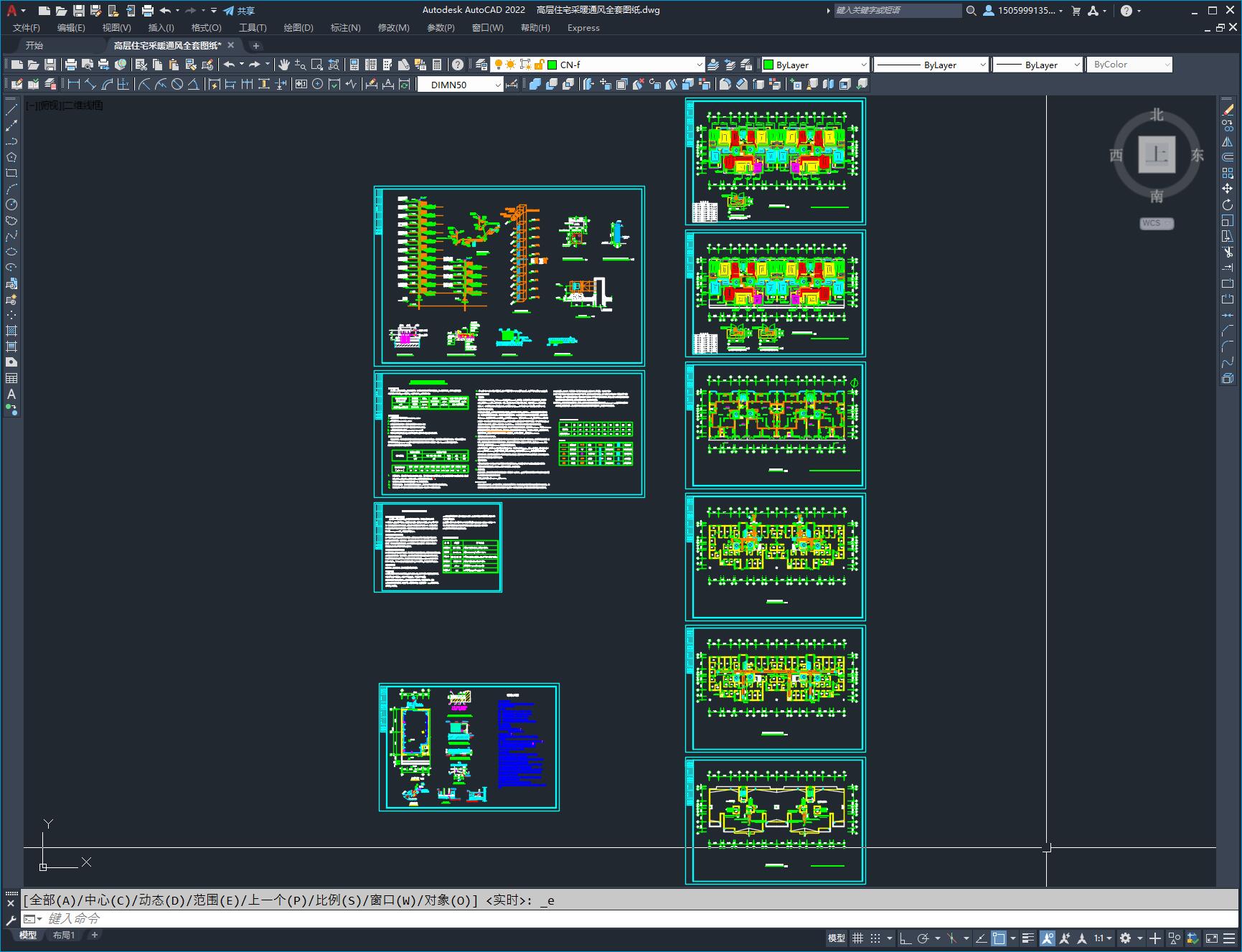Select the Line tool in left toolbar
Screen dimensions: 1242x952
coord(11,110)
